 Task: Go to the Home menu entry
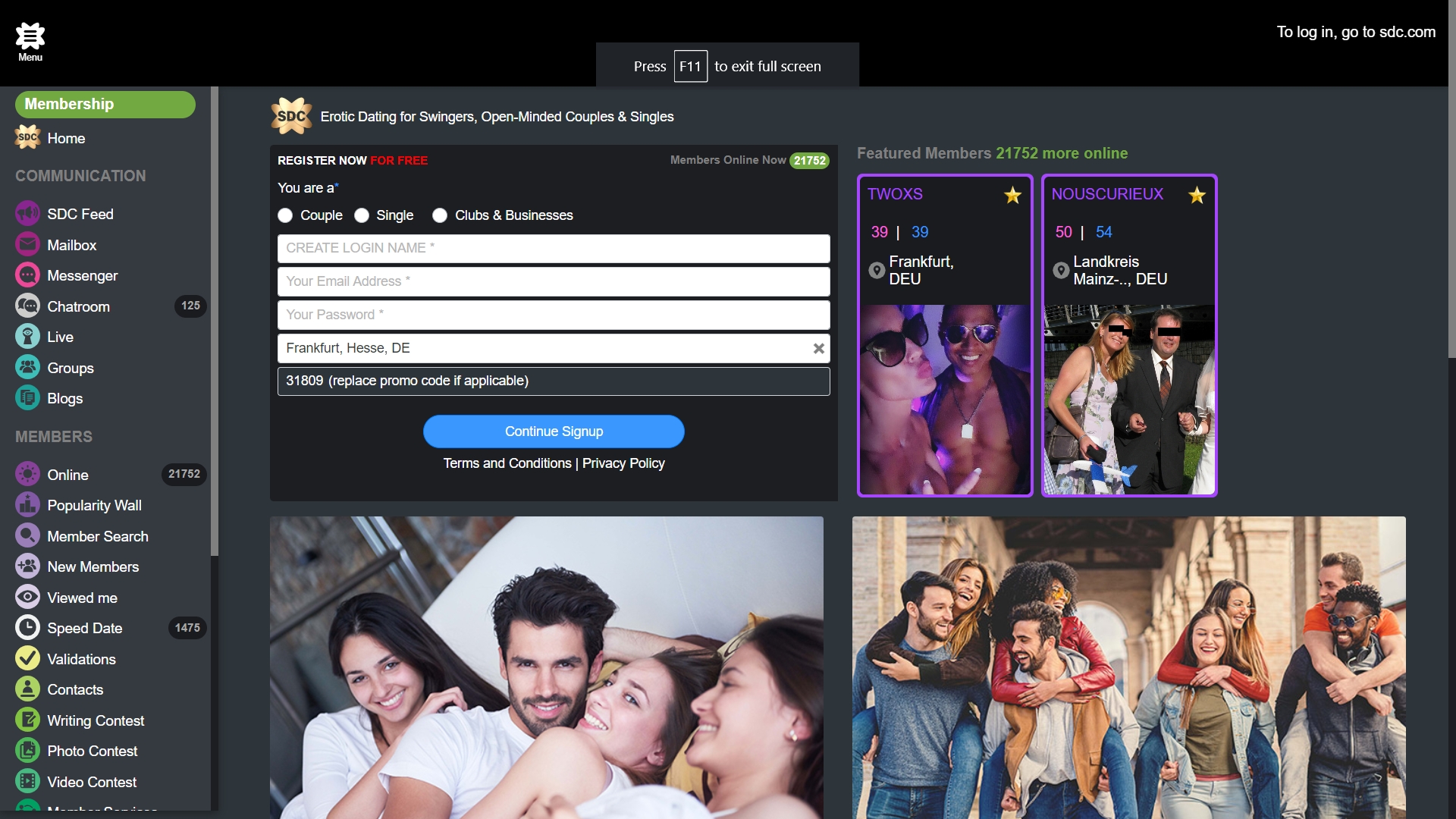pyautogui.click(x=66, y=138)
